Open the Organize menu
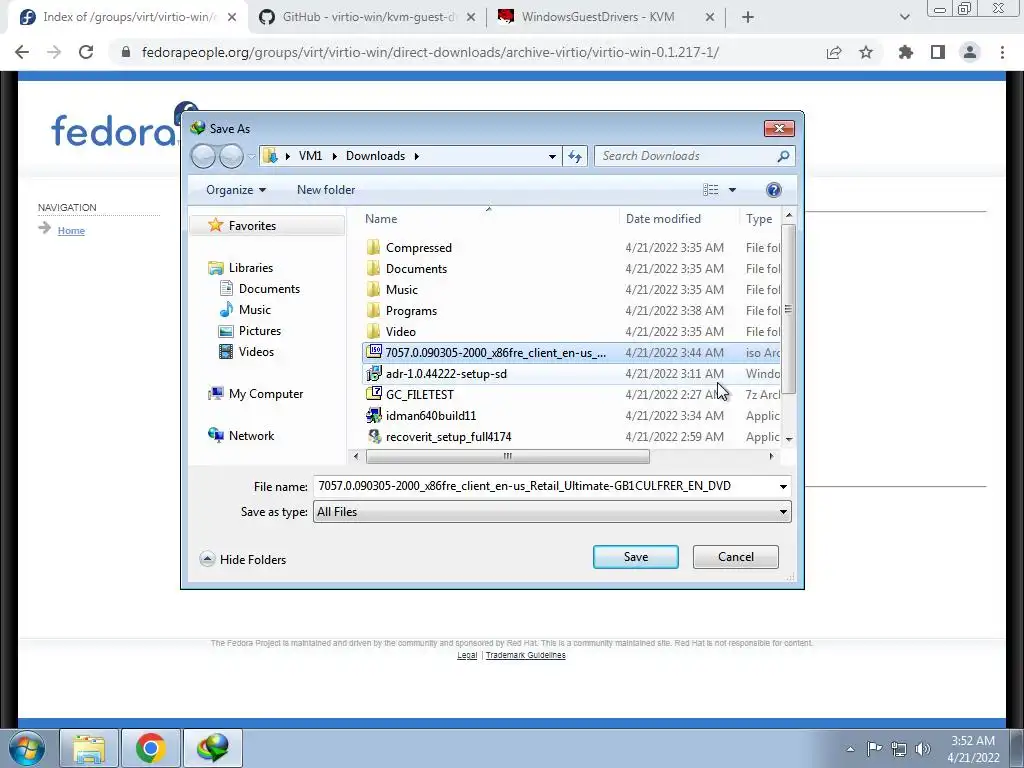The height and width of the screenshot is (768, 1024). (236, 190)
